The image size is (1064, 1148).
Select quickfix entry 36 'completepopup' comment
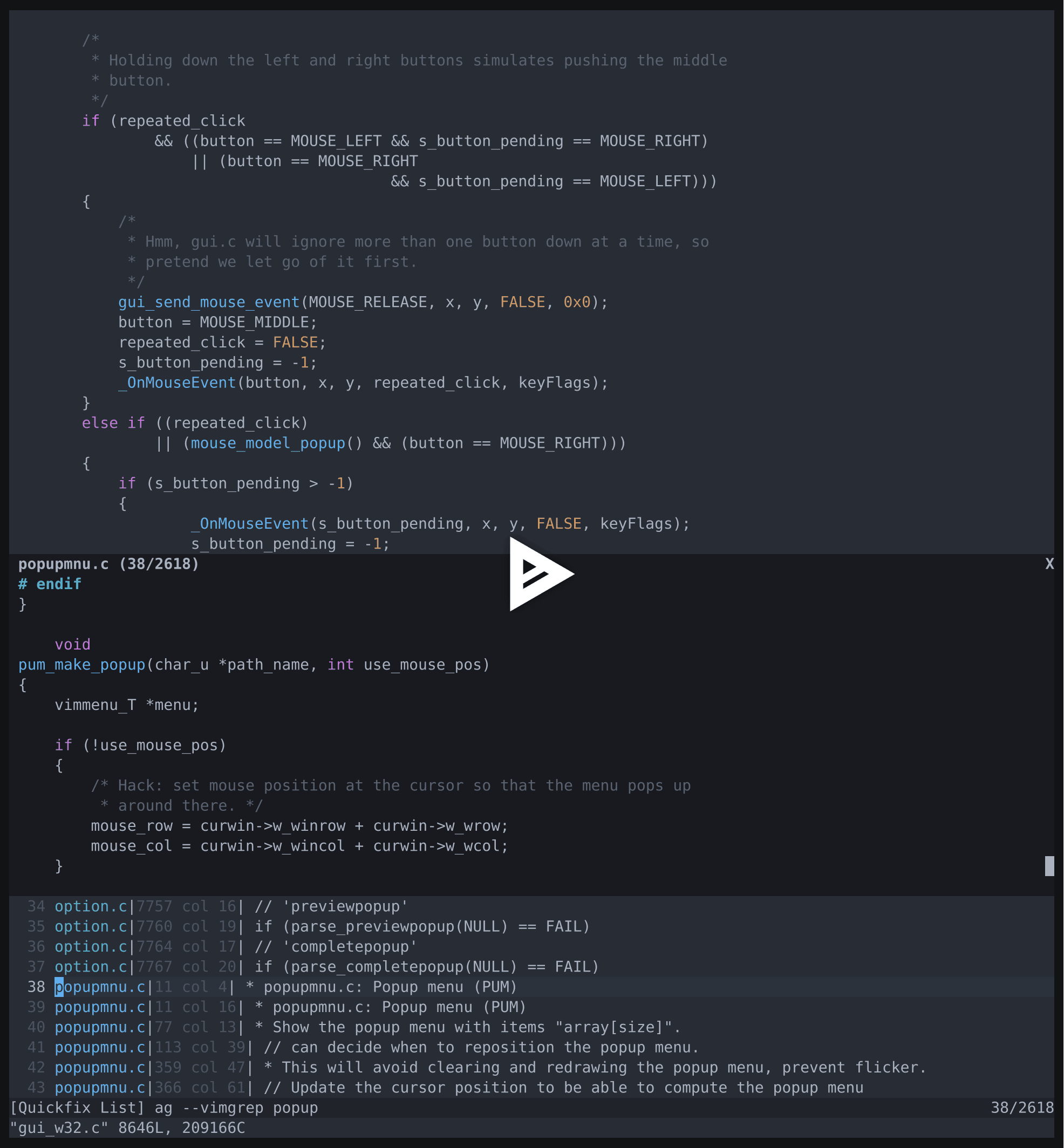tap(531, 946)
